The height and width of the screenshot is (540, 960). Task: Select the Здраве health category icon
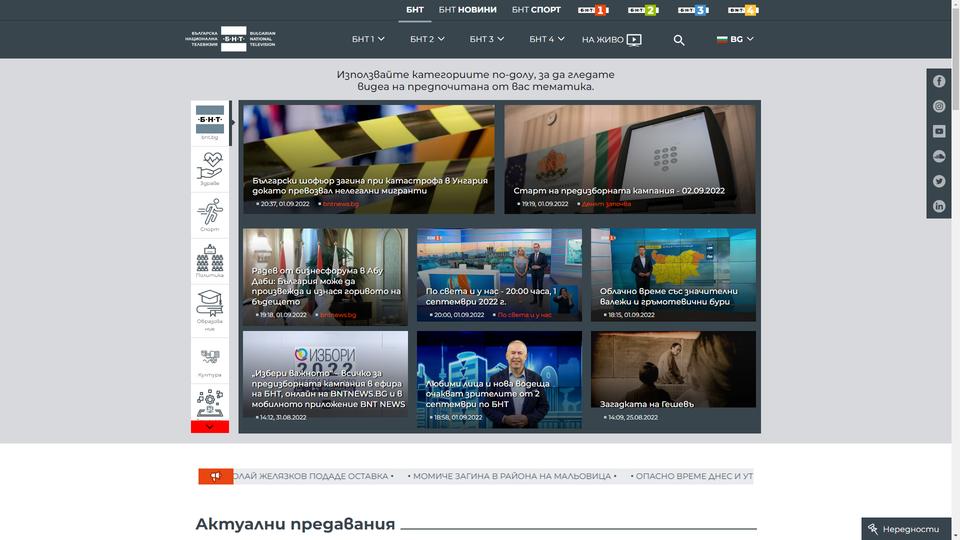210,169
